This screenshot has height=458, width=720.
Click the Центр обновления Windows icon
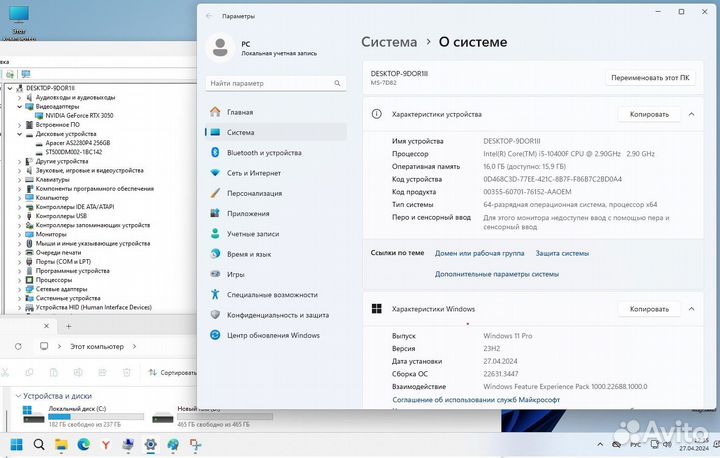pyautogui.click(x=215, y=335)
